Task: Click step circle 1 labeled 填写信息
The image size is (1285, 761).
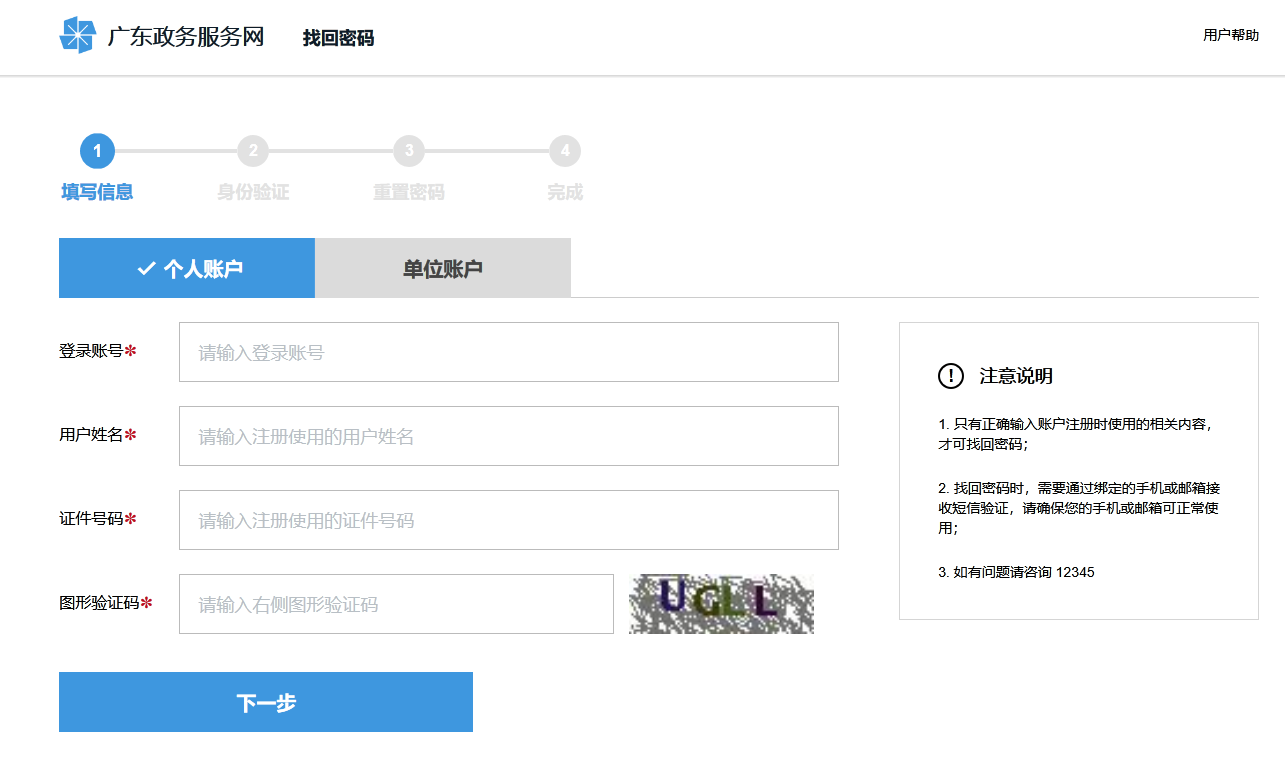Action: (97, 151)
